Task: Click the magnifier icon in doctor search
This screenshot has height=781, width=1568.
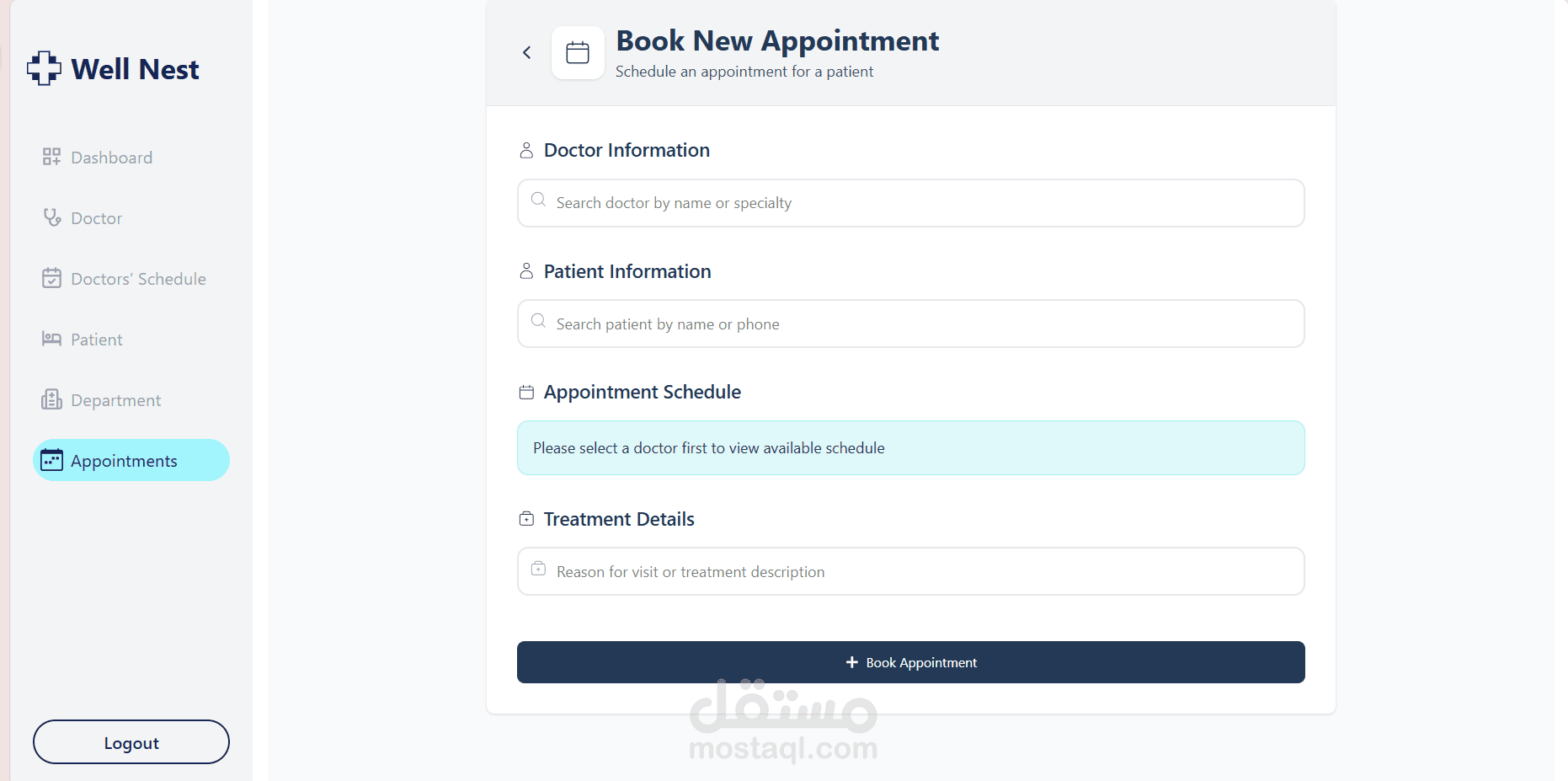Action: (x=538, y=200)
